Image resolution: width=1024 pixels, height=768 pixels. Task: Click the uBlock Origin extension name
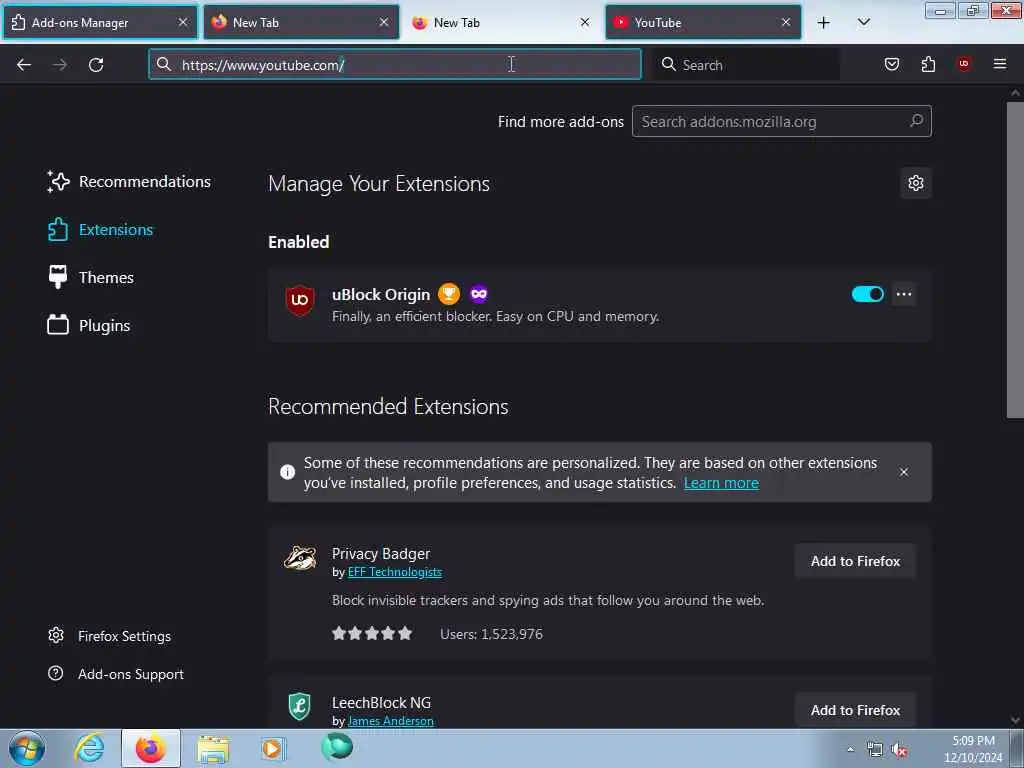pyautogui.click(x=381, y=295)
